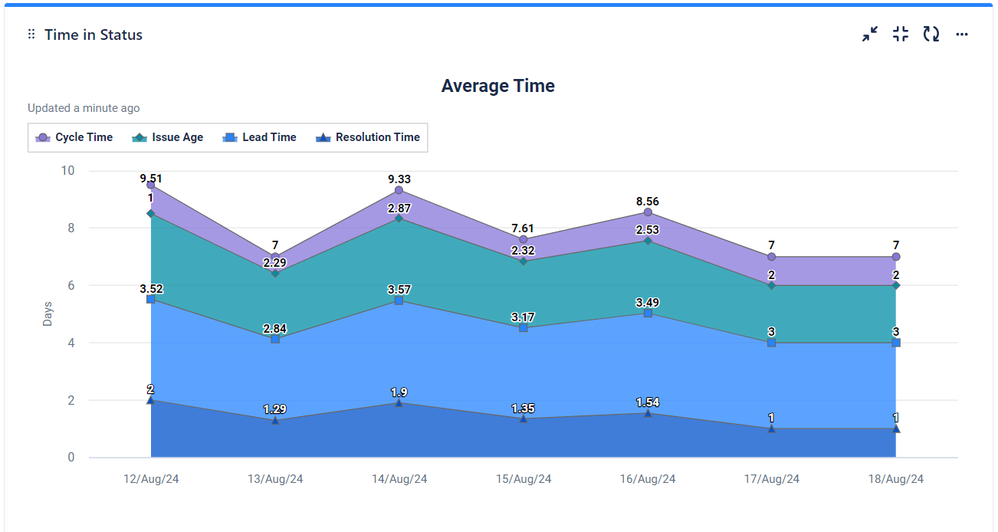Screen dimensions: 998x532
Task: Click the Cycle Time circle marker on 14/Aug/24
Action: click(x=399, y=190)
